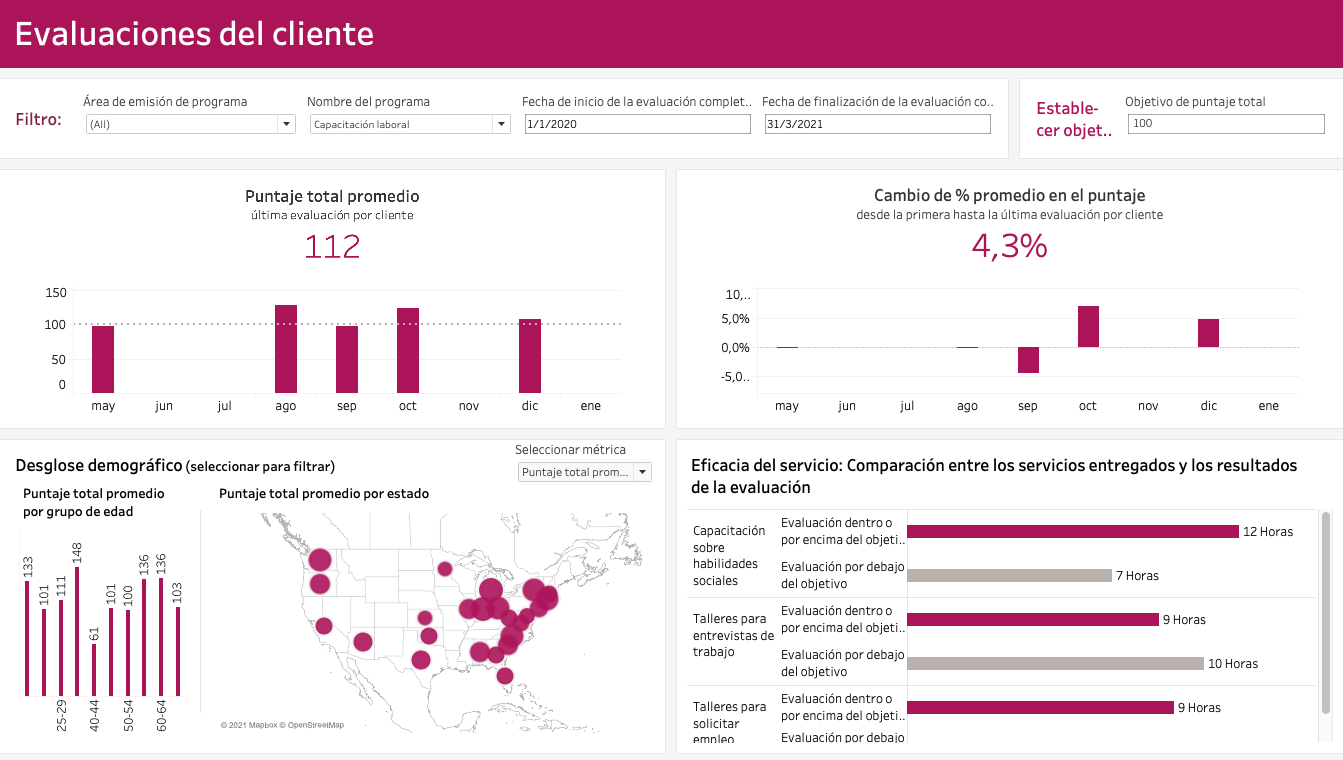Select the Florida bubble on the map
Viewport: 1343px width, 760px height.
[505, 676]
